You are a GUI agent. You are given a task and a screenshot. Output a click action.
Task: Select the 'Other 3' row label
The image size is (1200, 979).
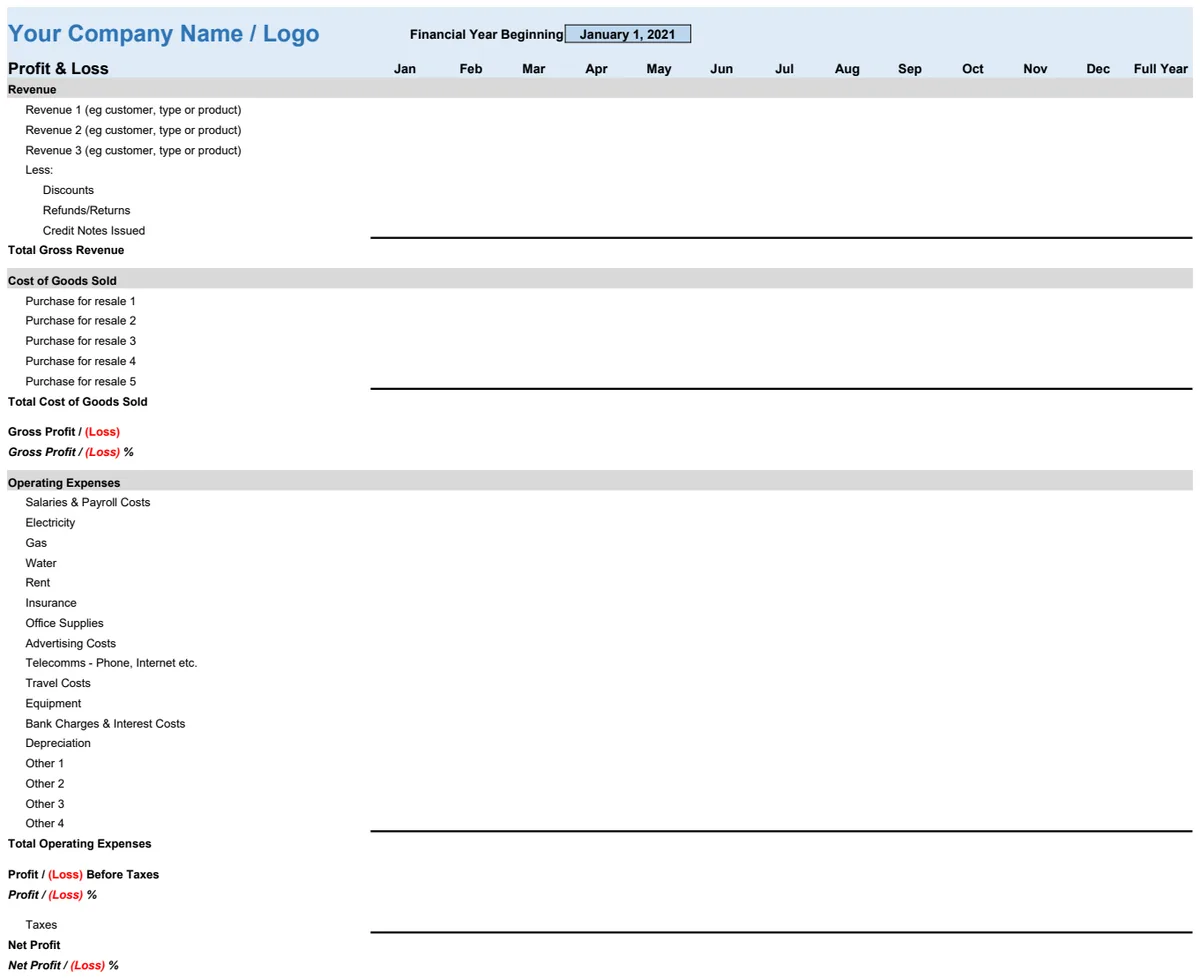click(45, 803)
